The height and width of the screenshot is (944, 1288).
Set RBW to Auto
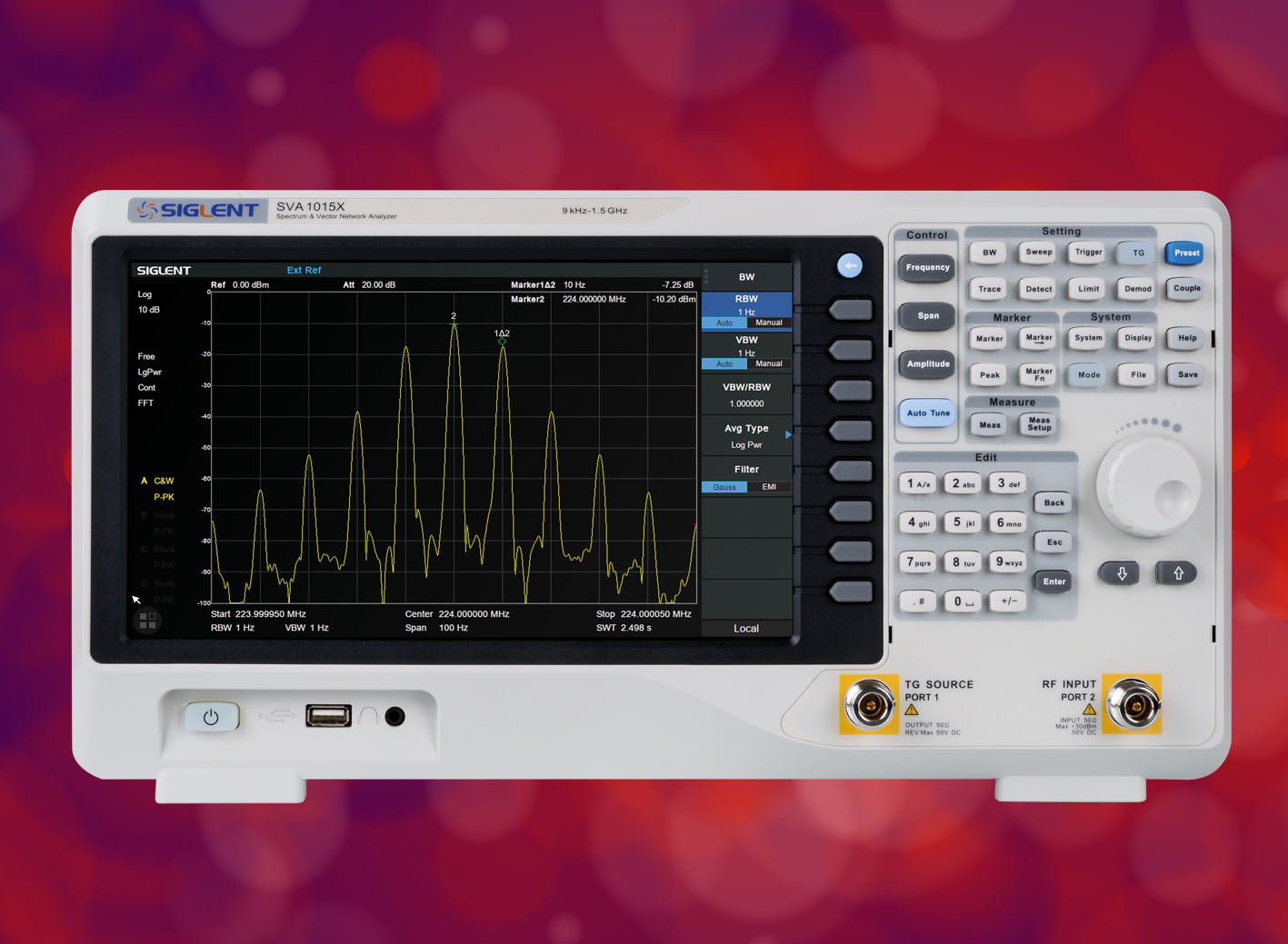[724, 323]
